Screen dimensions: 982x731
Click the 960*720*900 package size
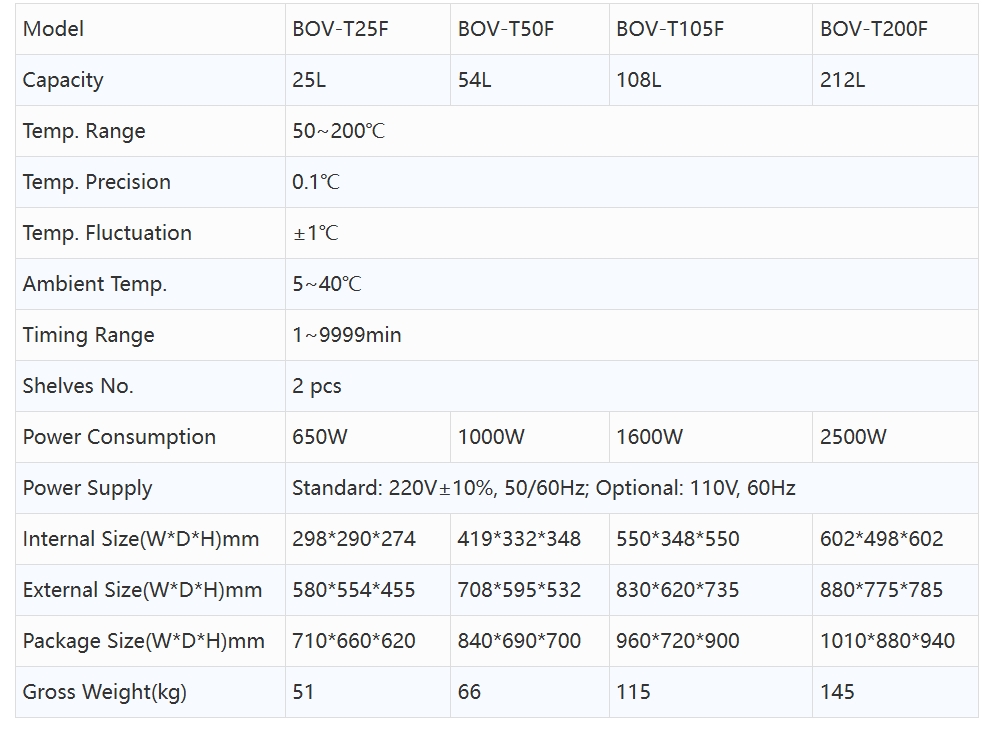[678, 641]
